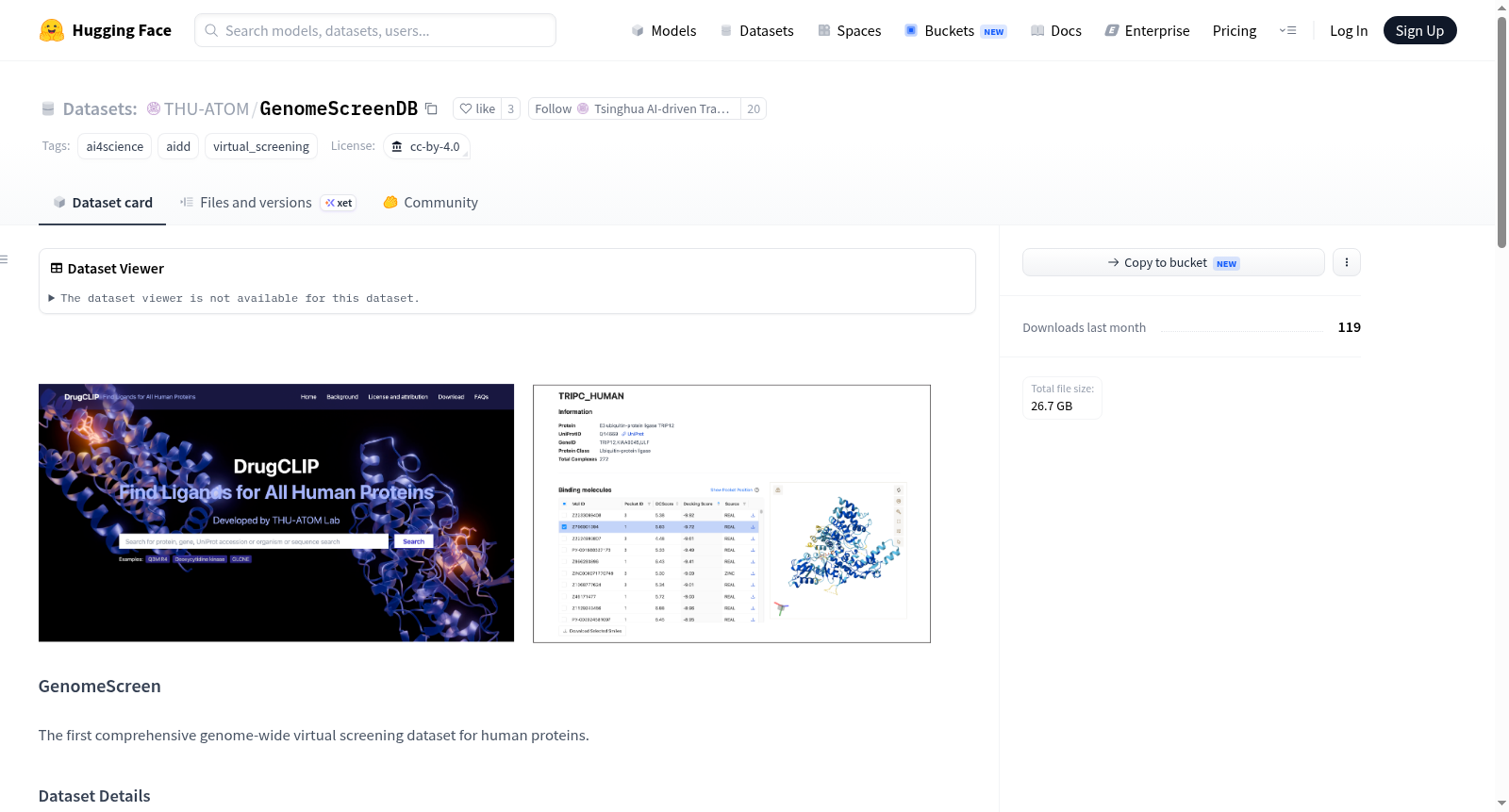The height and width of the screenshot is (812, 1509).
Task: Click the follower count 20
Action: [x=754, y=108]
